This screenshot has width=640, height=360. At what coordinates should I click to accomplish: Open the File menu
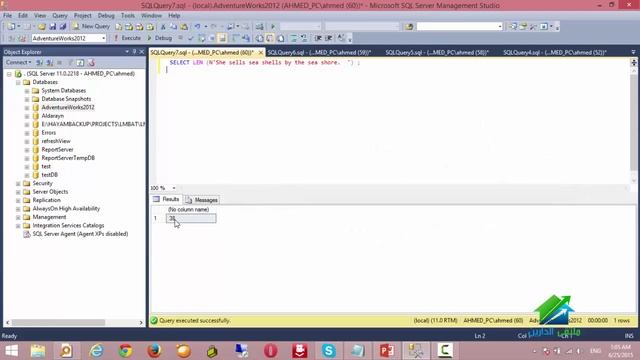coord(7,16)
